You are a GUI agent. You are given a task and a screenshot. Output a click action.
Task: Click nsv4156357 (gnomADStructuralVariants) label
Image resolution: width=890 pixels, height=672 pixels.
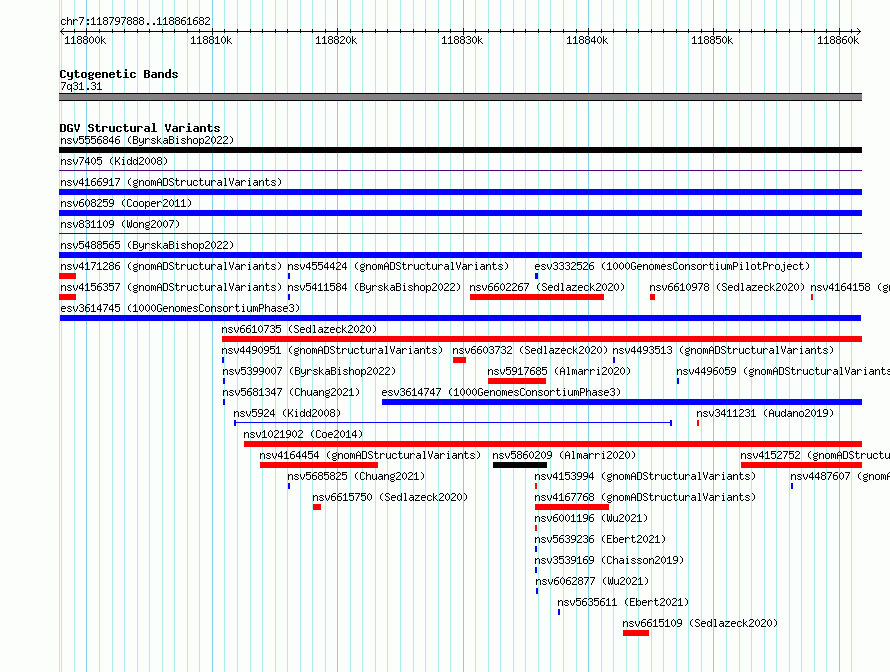tap(171, 287)
